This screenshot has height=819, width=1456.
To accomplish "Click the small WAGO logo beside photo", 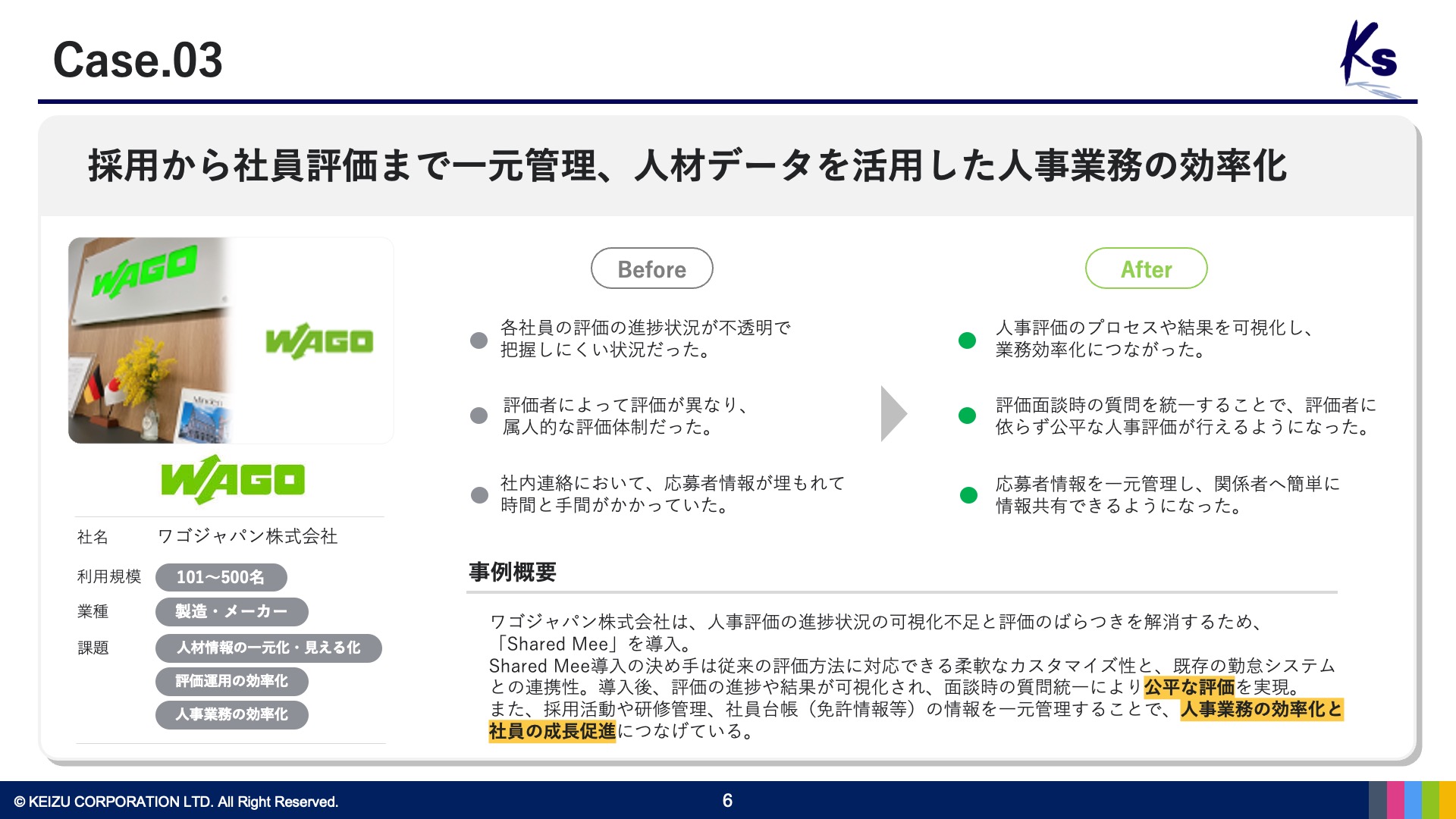I will [x=319, y=341].
